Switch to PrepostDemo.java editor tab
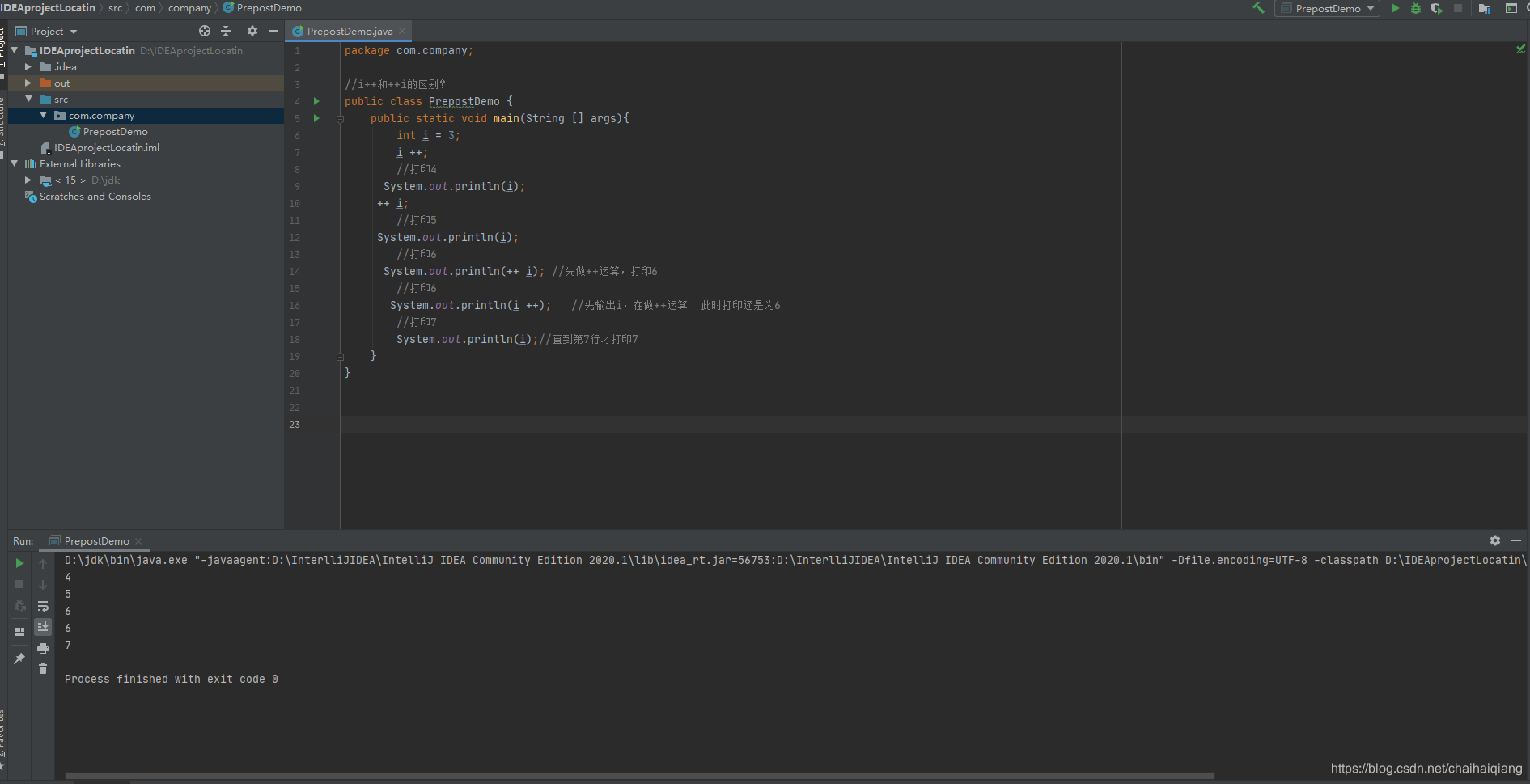 pos(350,31)
